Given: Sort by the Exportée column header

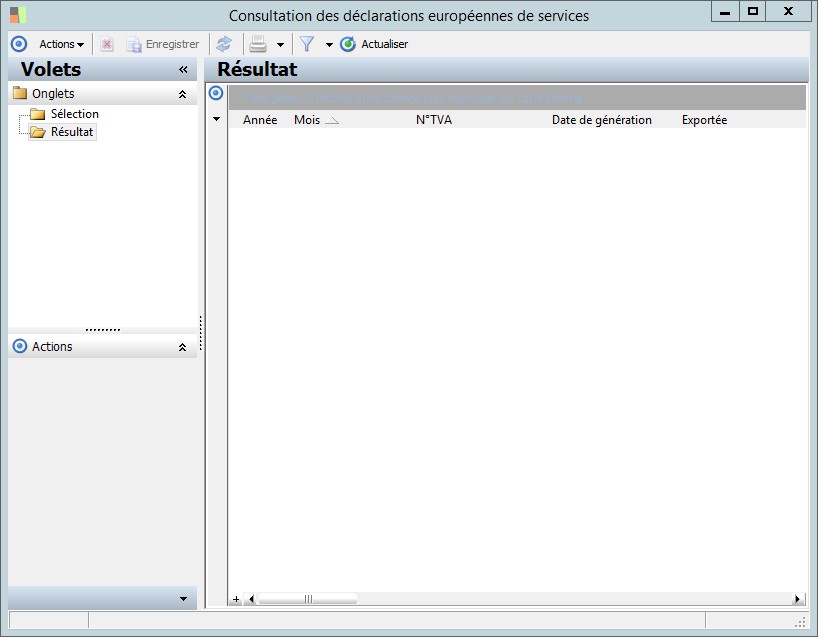Looking at the screenshot, I should 704,120.
